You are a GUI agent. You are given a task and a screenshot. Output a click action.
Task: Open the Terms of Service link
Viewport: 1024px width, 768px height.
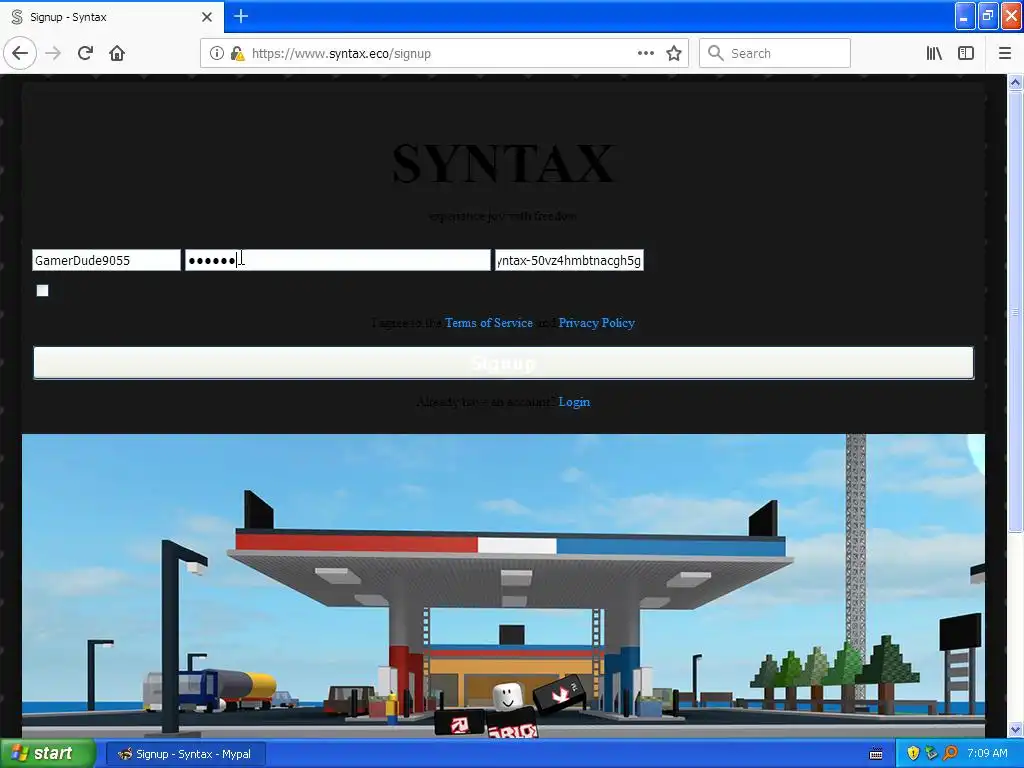[488, 323]
